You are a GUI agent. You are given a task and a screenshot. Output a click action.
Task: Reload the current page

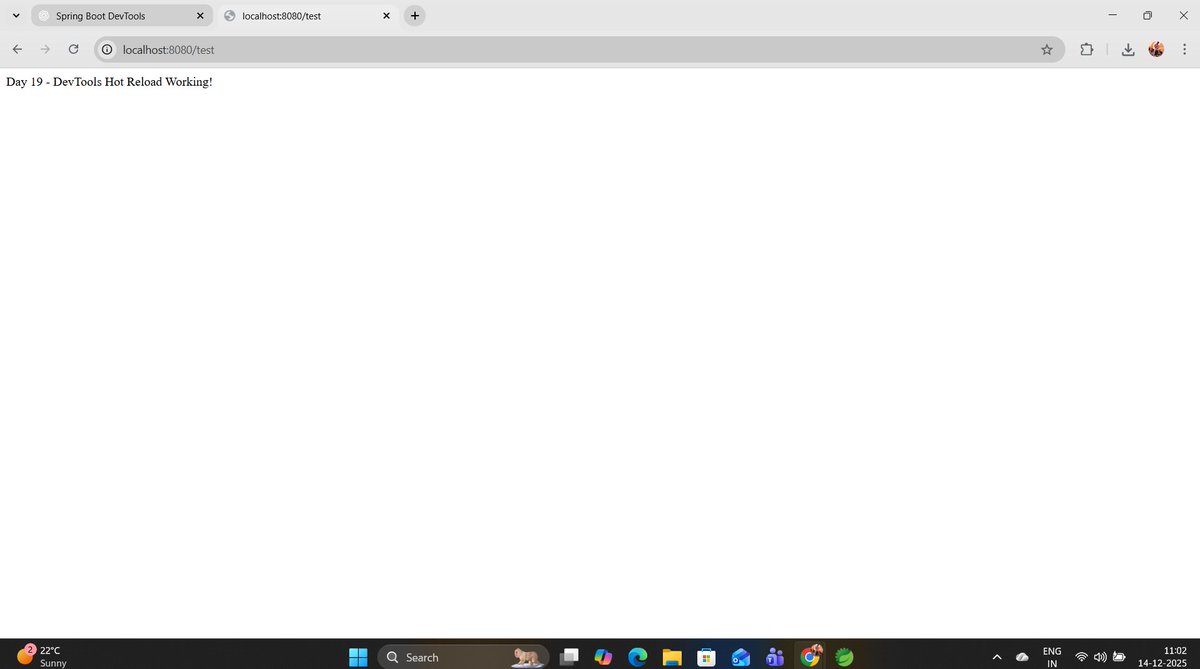(73, 49)
